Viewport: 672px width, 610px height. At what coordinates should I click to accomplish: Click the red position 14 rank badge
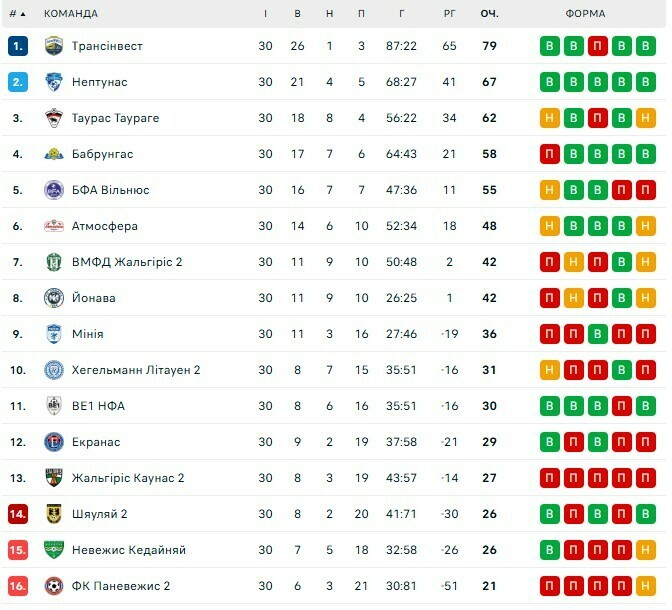click(x=18, y=514)
